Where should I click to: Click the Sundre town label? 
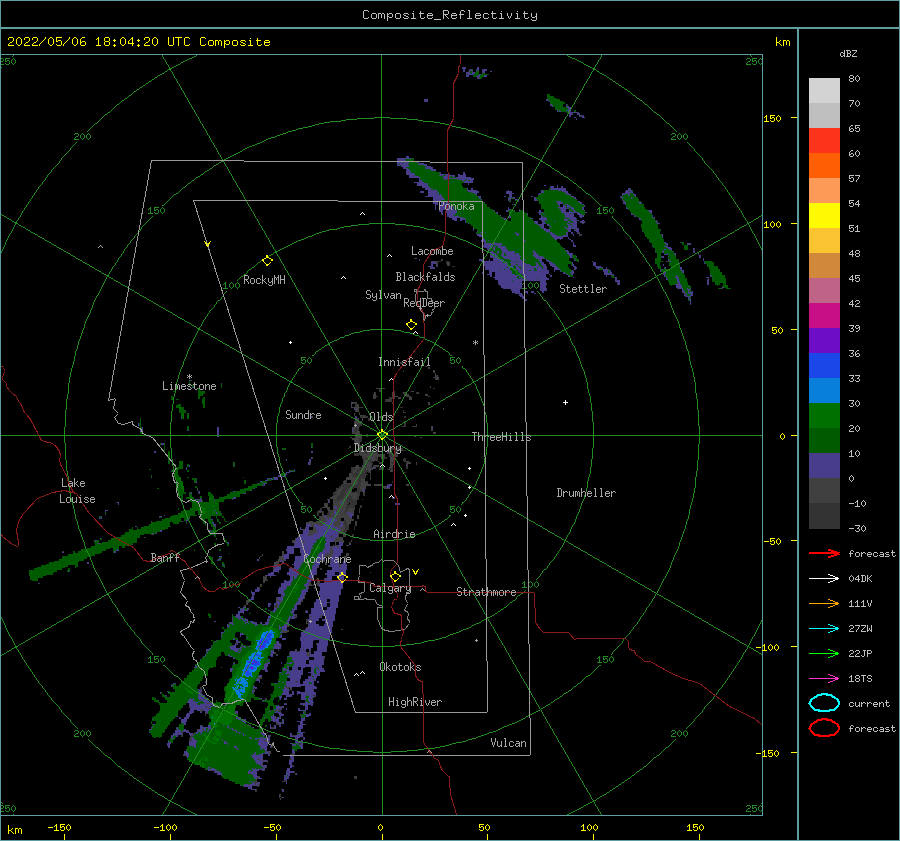click(303, 414)
